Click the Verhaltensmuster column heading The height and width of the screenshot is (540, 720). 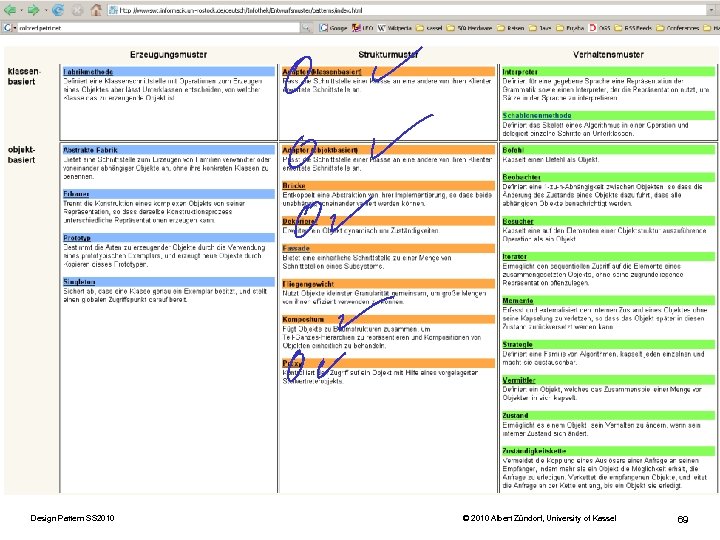coord(608,55)
